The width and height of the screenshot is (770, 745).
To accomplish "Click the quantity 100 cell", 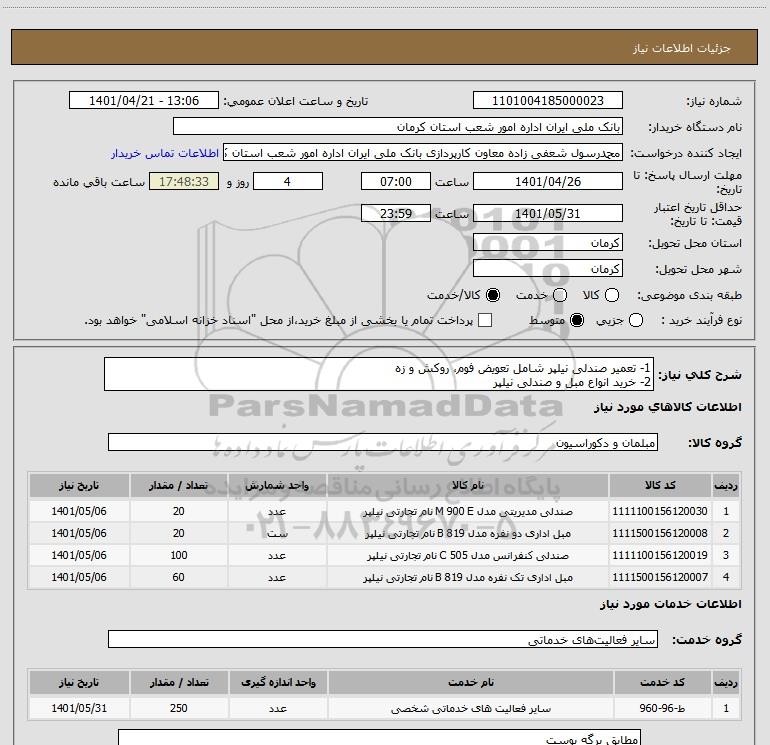I will 179,555.
